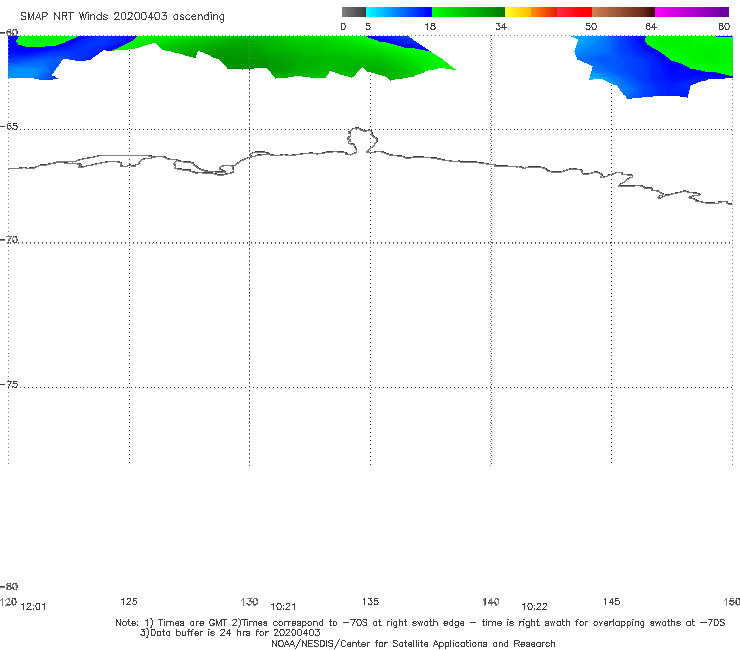This screenshot has width=740, height=650.
Task: Click the NOAA/NESDIS Center for Satellite Applications credit
Action: 413,643
